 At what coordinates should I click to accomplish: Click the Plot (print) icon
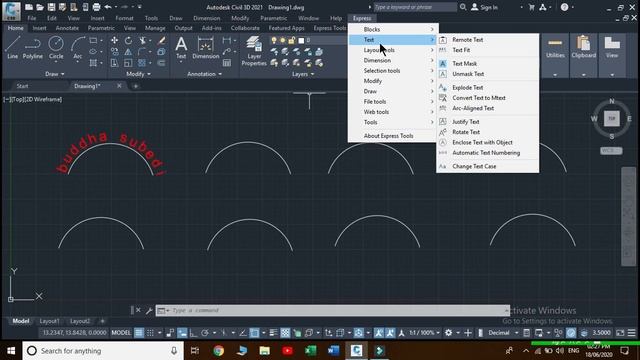96,7
